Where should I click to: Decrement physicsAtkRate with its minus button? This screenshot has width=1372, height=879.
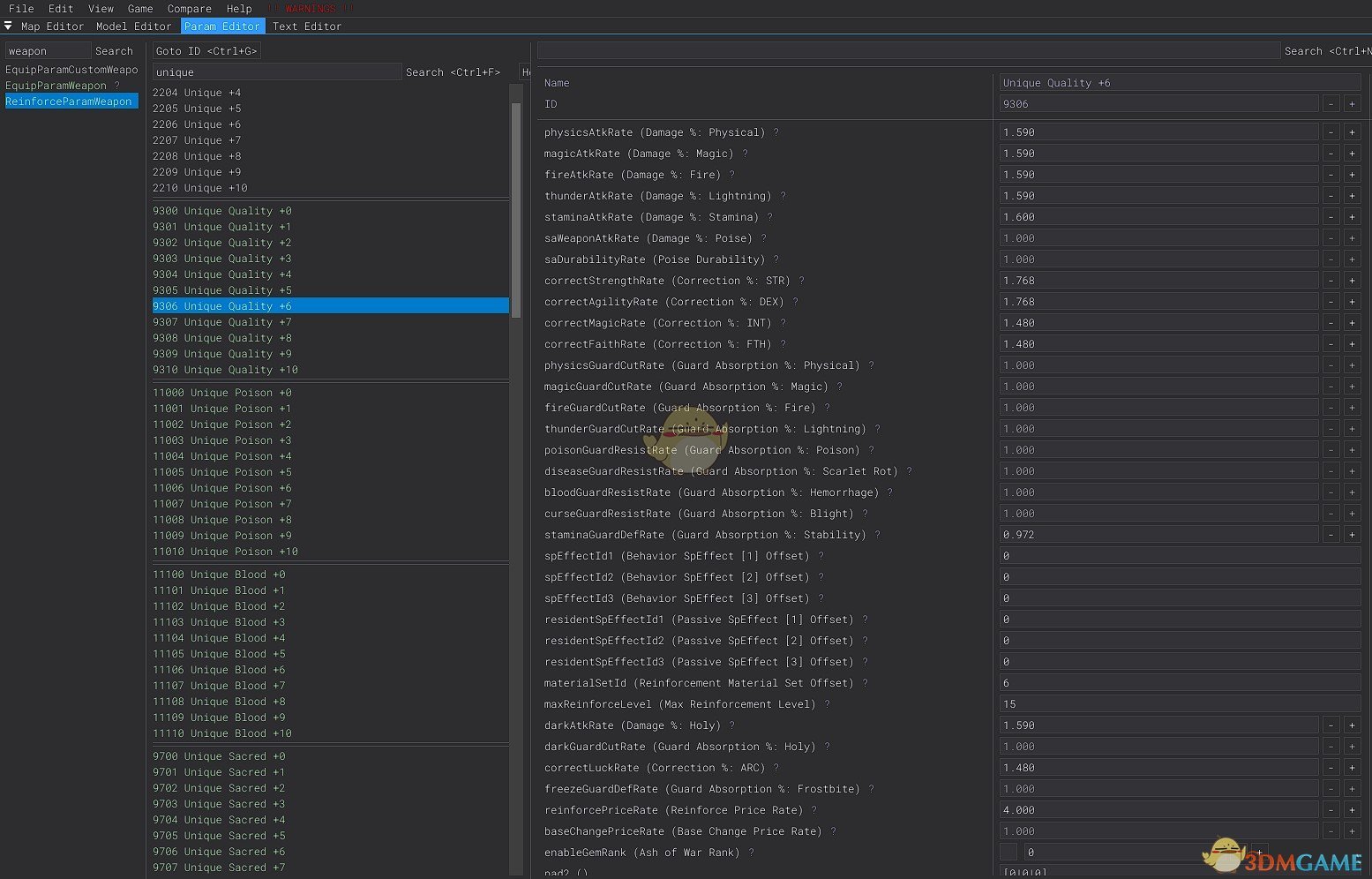tap(1331, 132)
